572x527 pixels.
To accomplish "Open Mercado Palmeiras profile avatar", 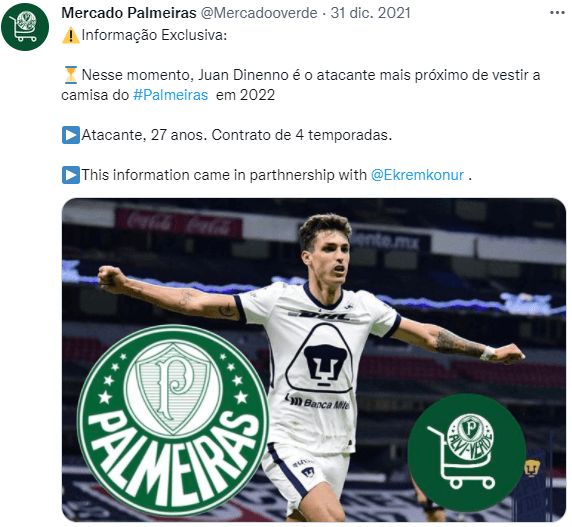I will 25,27.
